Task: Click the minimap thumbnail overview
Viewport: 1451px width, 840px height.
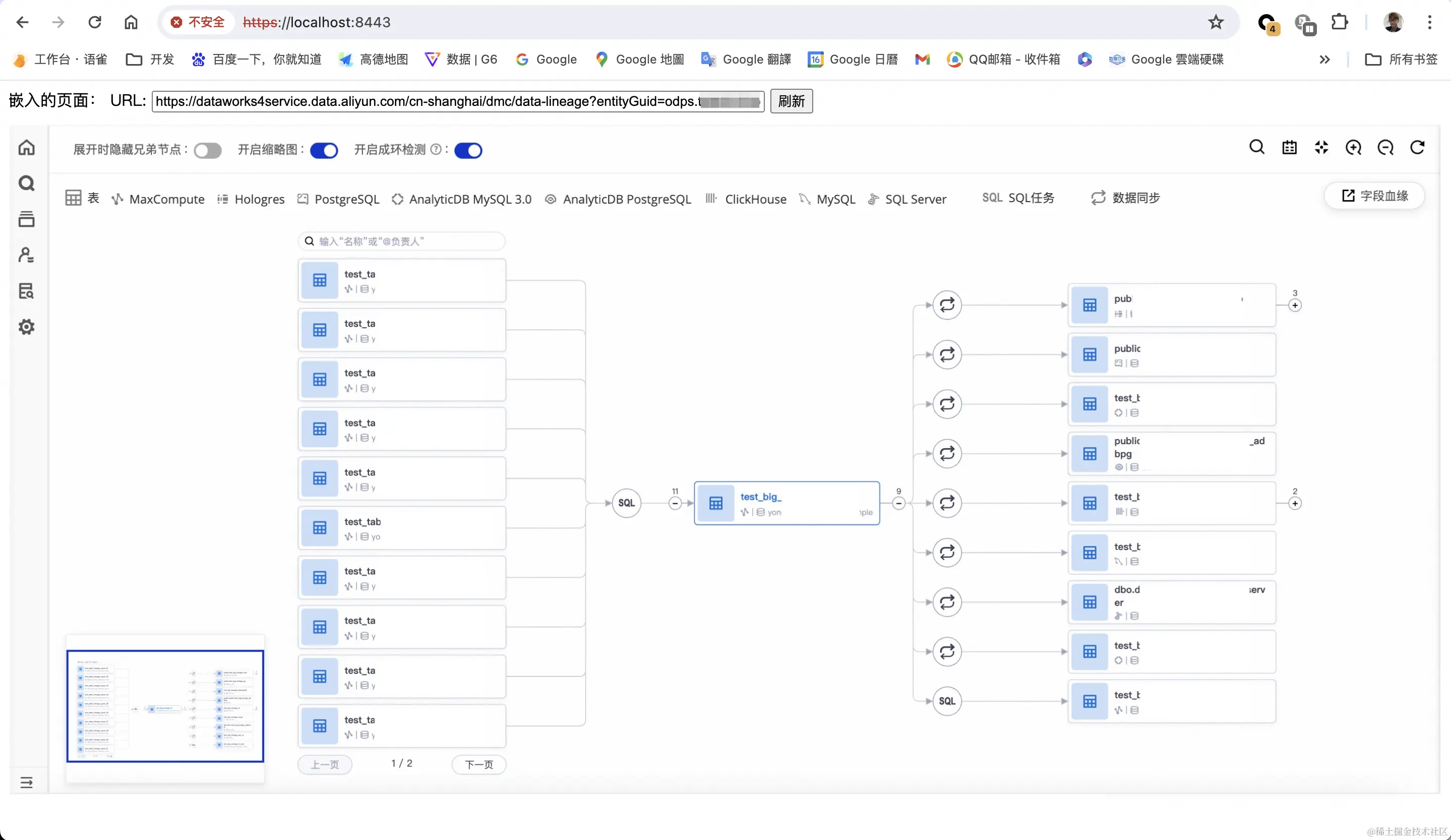Action: [x=165, y=706]
